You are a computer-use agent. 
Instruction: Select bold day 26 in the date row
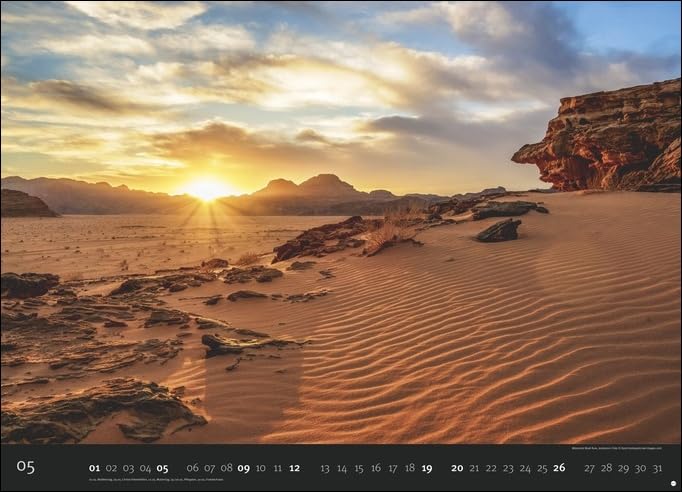pyautogui.click(x=559, y=468)
